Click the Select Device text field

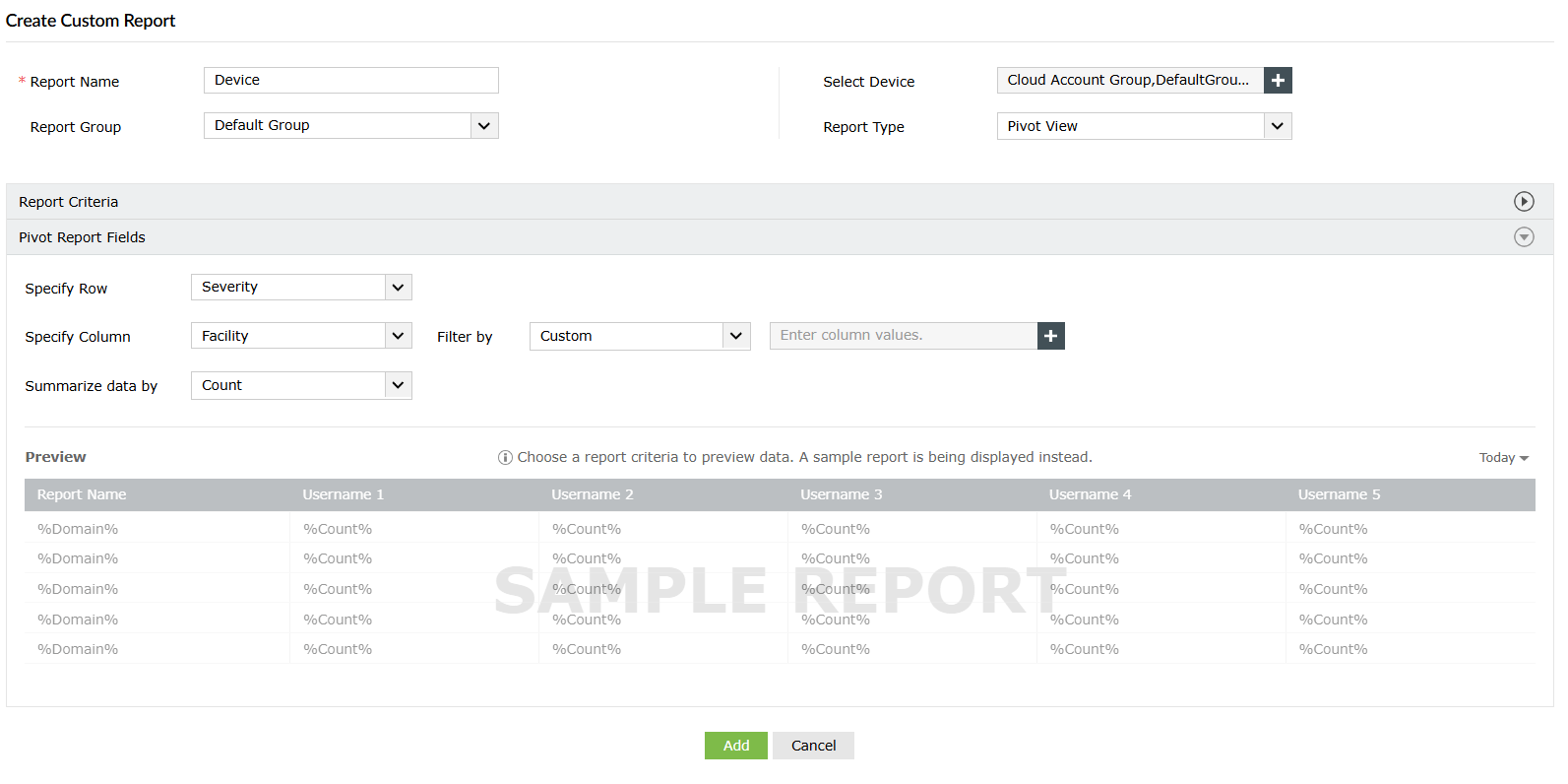pos(1130,81)
